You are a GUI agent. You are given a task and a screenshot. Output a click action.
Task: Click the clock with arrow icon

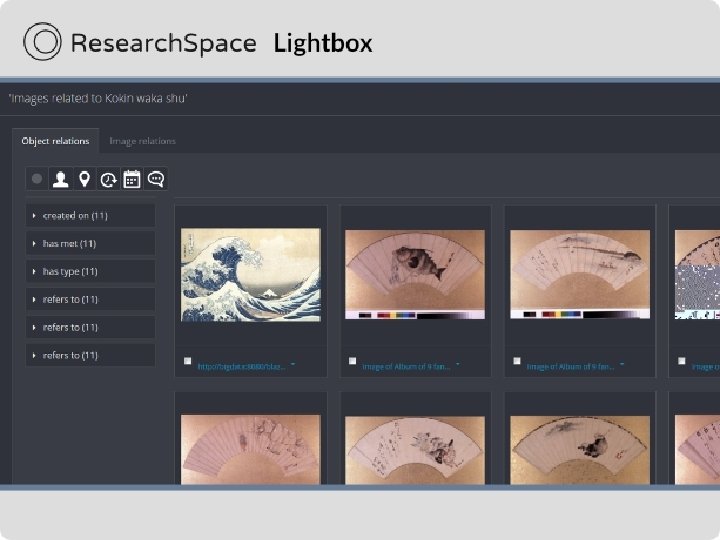point(108,179)
